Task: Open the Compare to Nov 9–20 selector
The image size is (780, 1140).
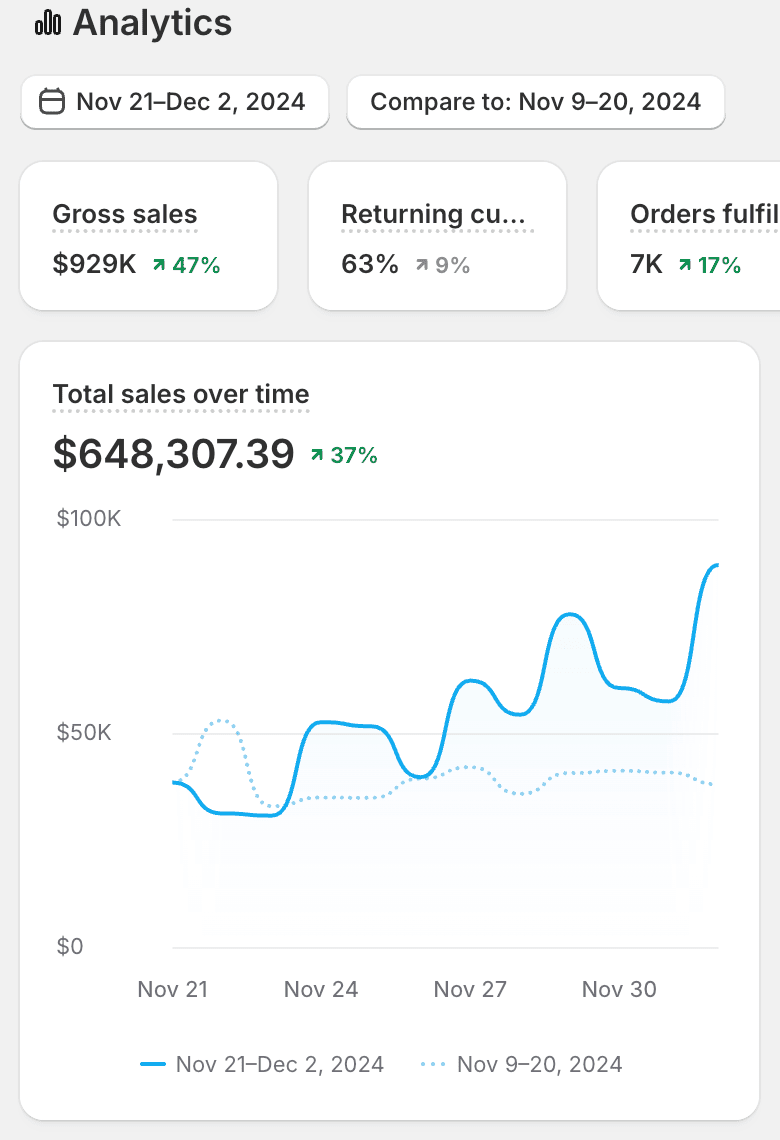Action: tap(535, 102)
